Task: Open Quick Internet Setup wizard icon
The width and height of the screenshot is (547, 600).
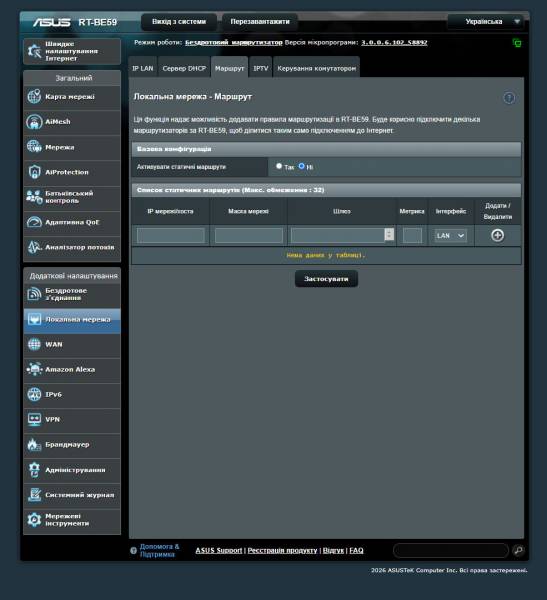Action: (x=34, y=51)
